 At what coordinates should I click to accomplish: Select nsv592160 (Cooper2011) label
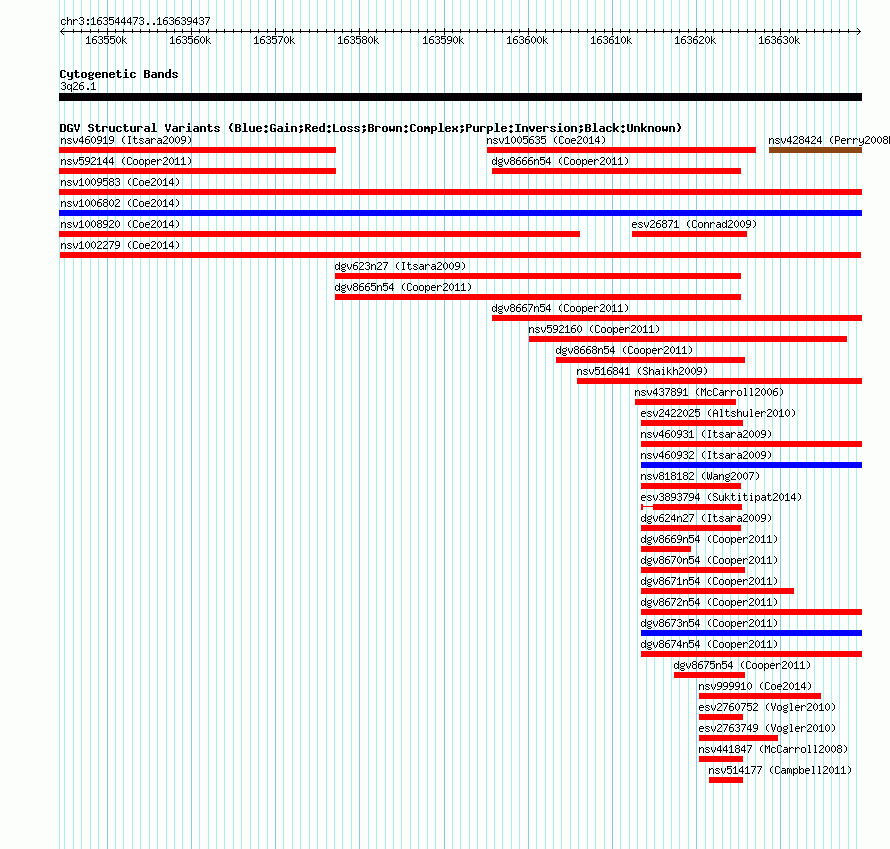click(x=594, y=329)
